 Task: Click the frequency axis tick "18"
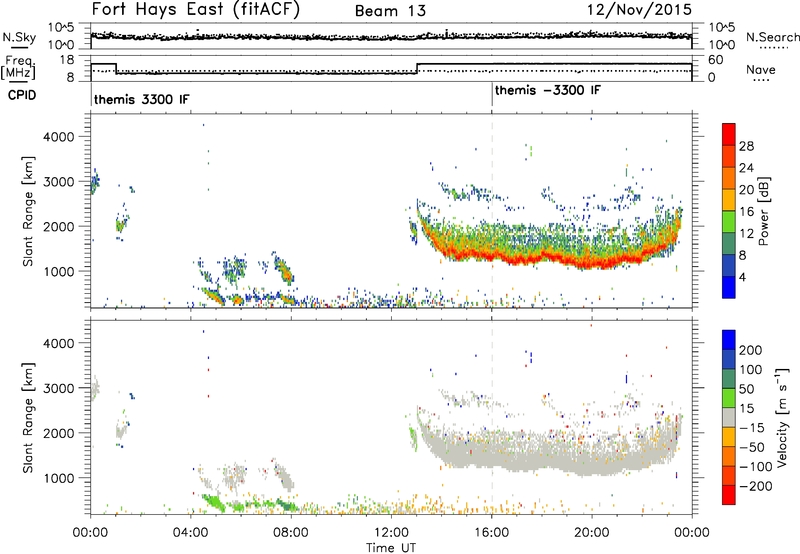click(67, 60)
